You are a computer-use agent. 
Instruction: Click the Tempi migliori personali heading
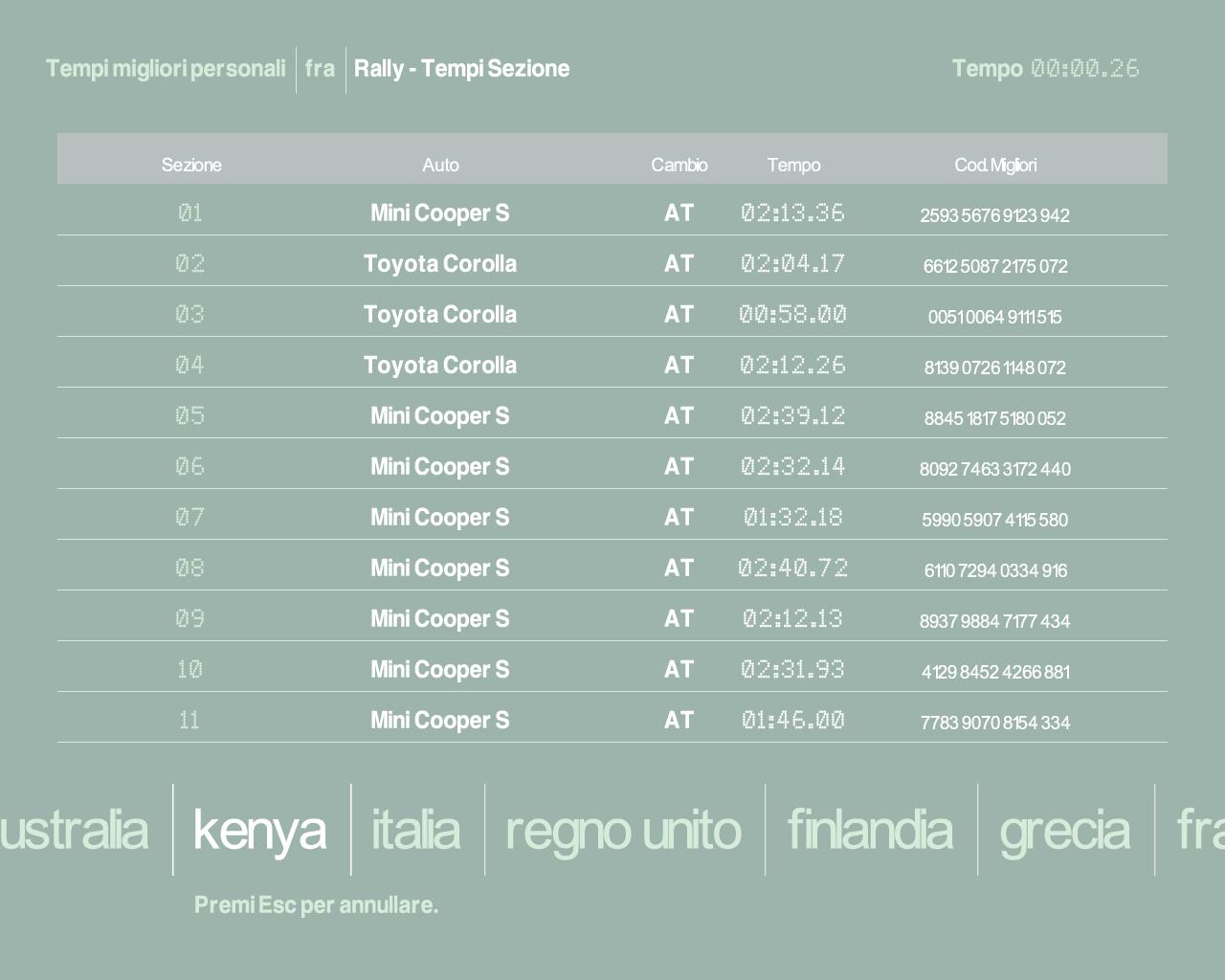pos(166,69)
